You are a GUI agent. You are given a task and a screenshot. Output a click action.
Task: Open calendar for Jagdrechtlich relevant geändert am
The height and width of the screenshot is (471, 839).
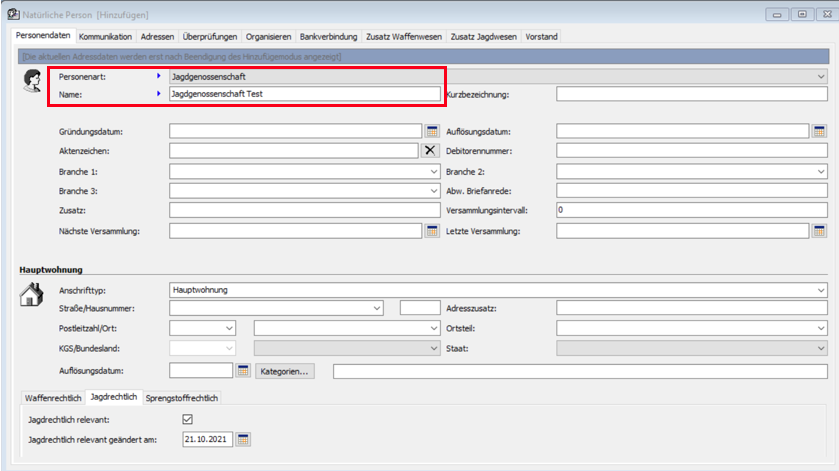coord(243,438)
